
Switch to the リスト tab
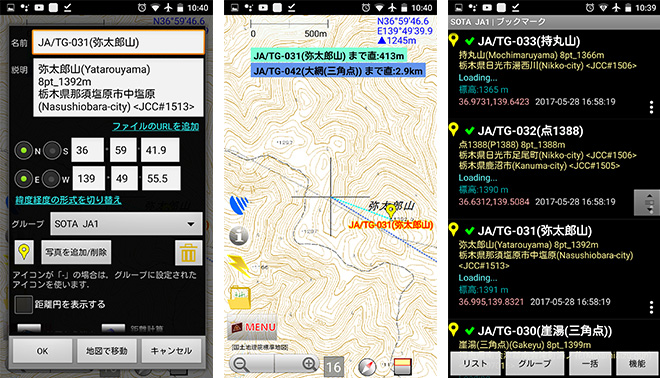pyautogui.click(x=475, y=363)
